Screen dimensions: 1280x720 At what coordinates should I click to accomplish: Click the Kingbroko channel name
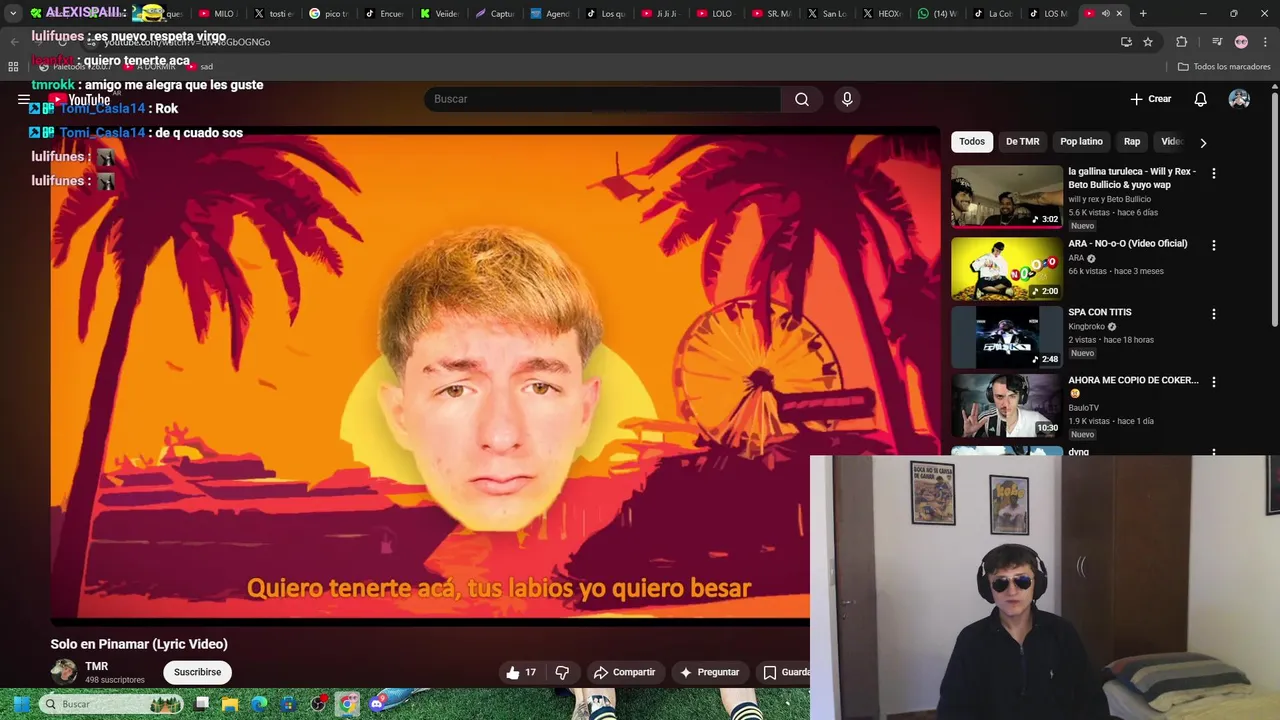coord(1086,326)
